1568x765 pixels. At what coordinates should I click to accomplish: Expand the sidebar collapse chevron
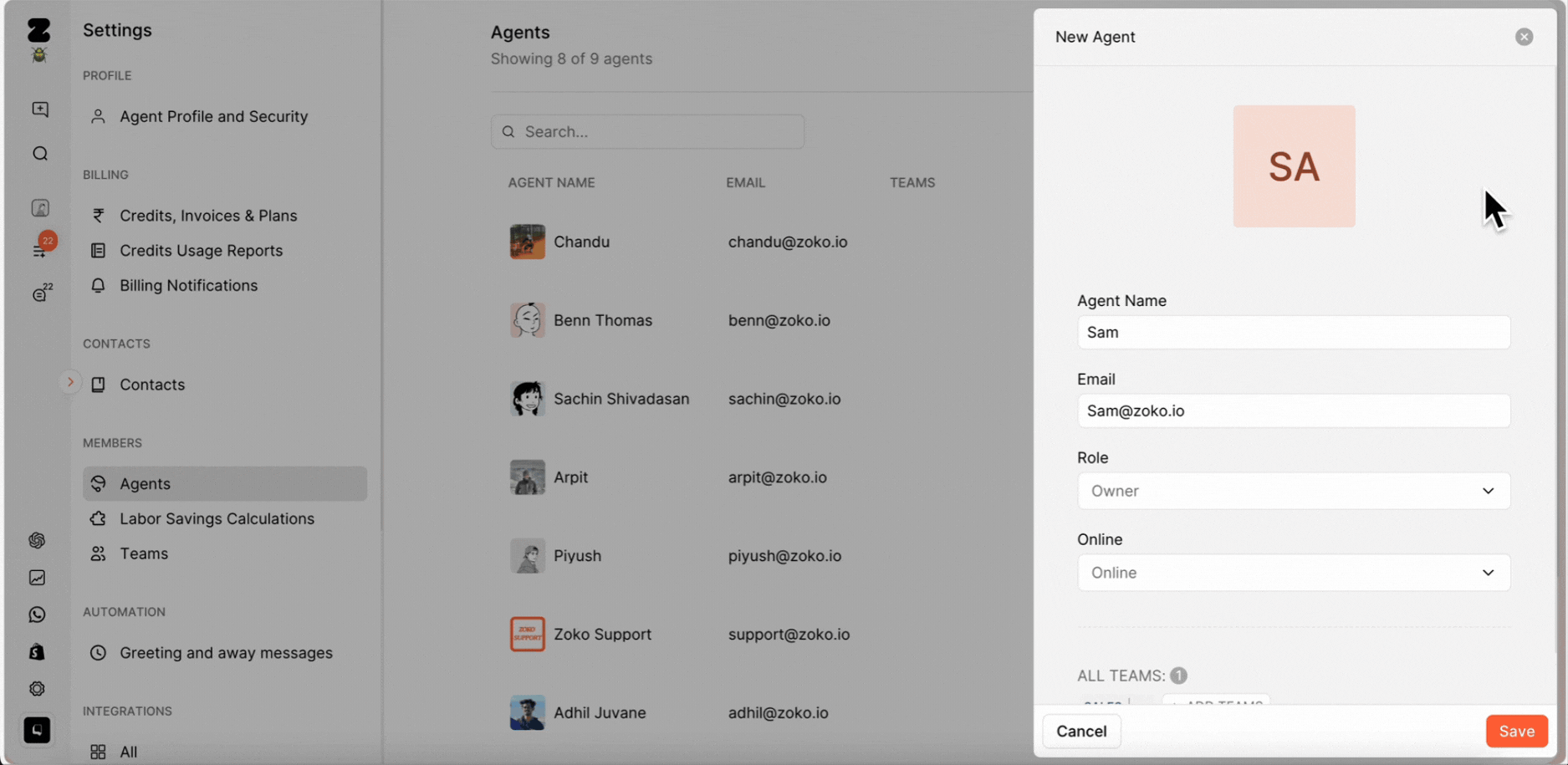coord(70,382)
